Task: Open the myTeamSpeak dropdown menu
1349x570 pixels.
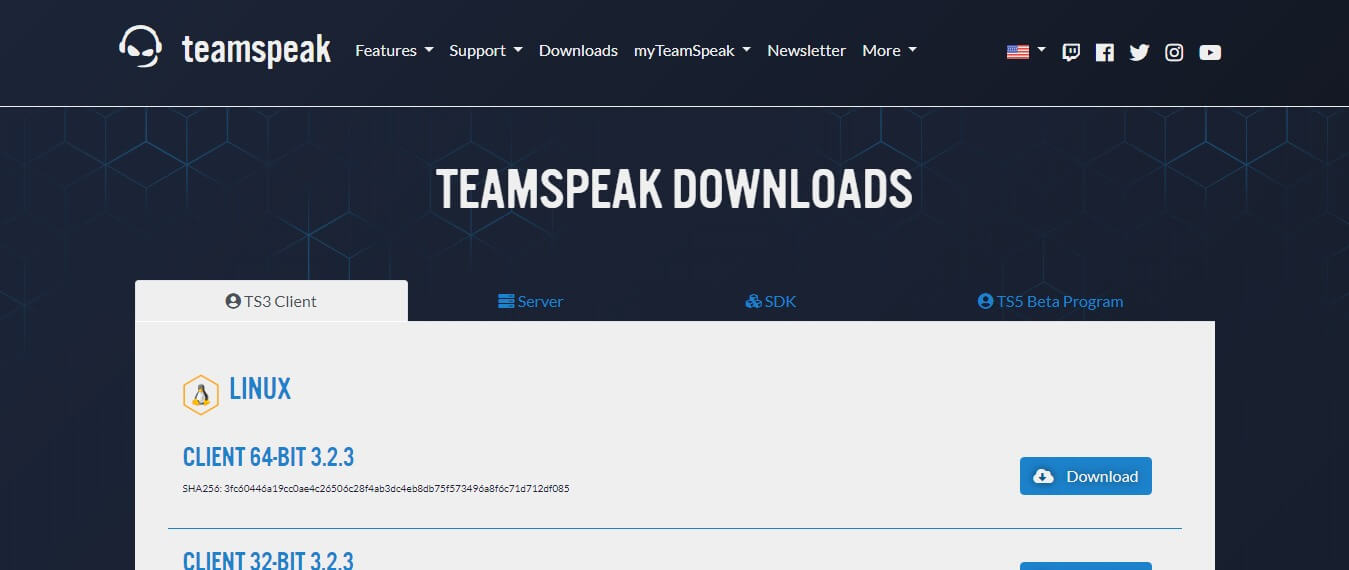Action: (692, 50)
